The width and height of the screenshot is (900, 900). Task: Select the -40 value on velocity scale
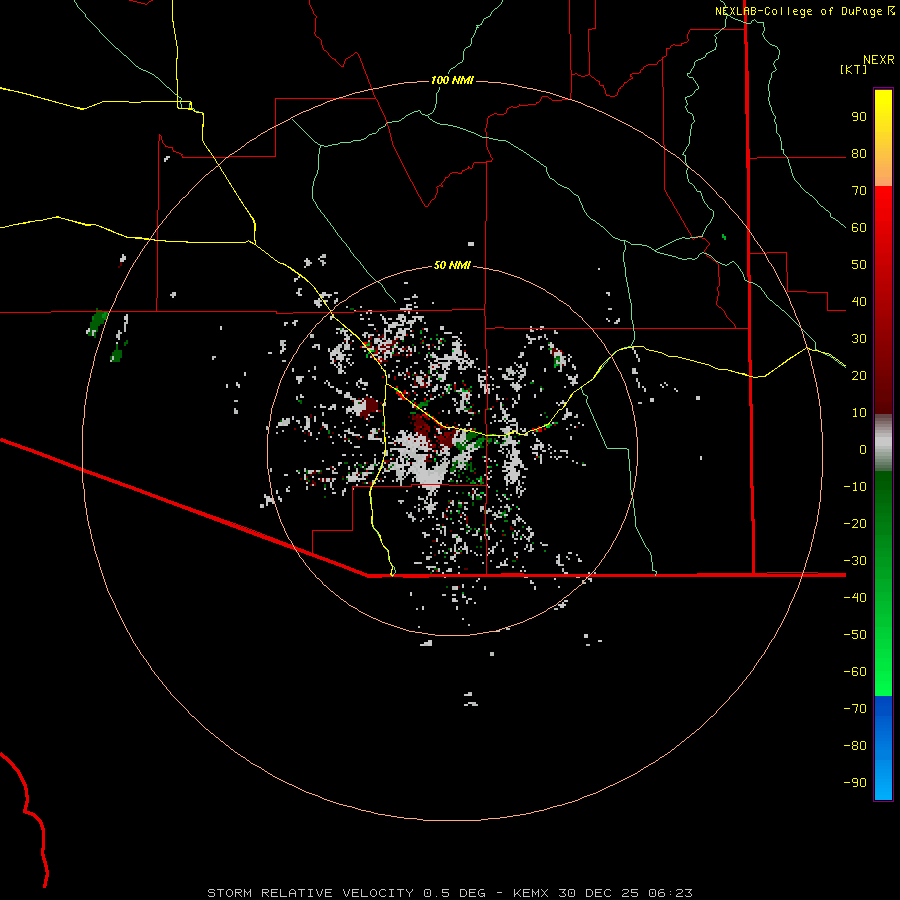tap(855, 598)
